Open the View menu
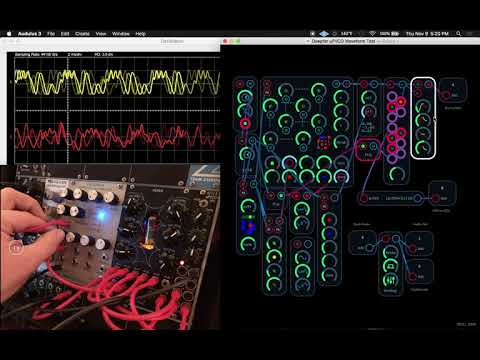Screen dimensions: 480x360 pos(101,34)
